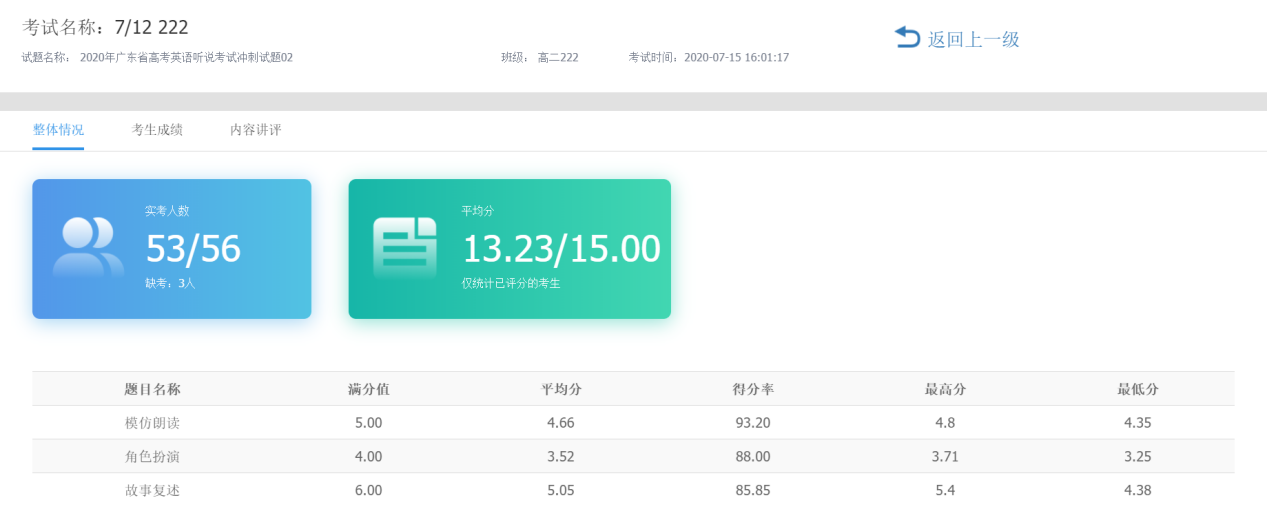Click the exam time 2020-07-15 16:01:17
This screenshot has width=1267, height=516.
pos(737,58)
